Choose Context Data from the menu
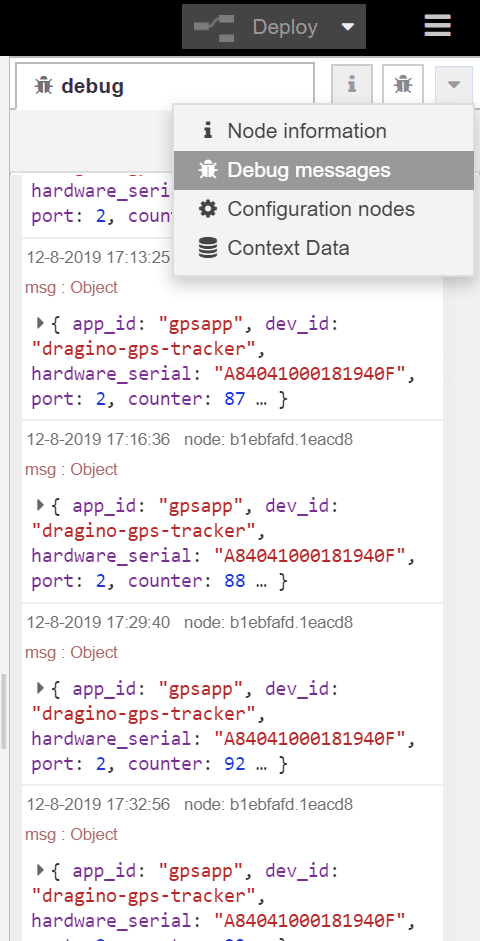 tap(323, 248)
